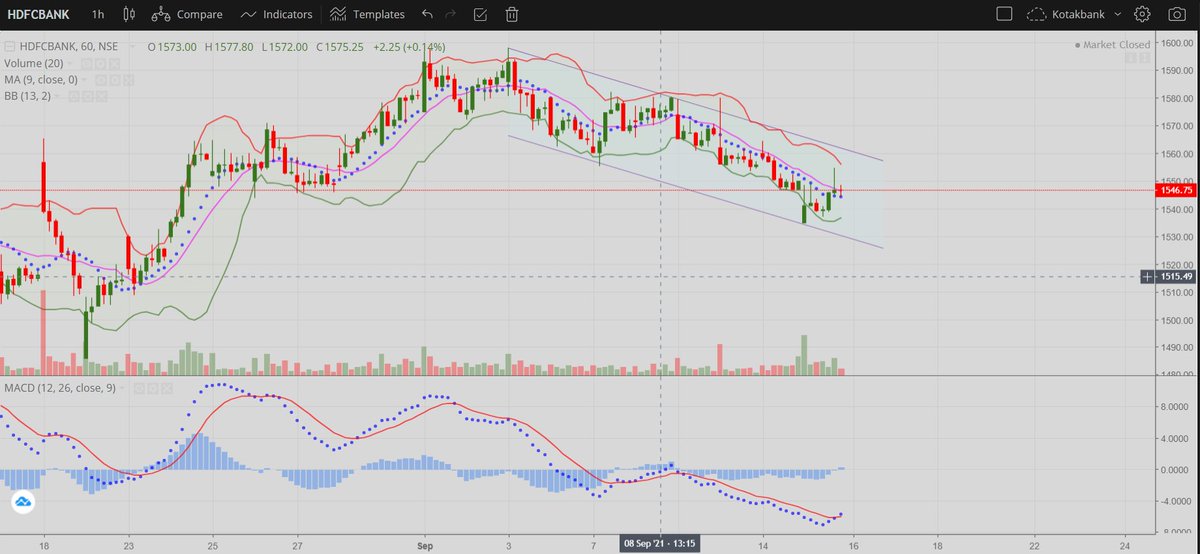Click the cloud save layout icon
Viewport: 1200px width, 554px height.
[x=1035, y=15]
